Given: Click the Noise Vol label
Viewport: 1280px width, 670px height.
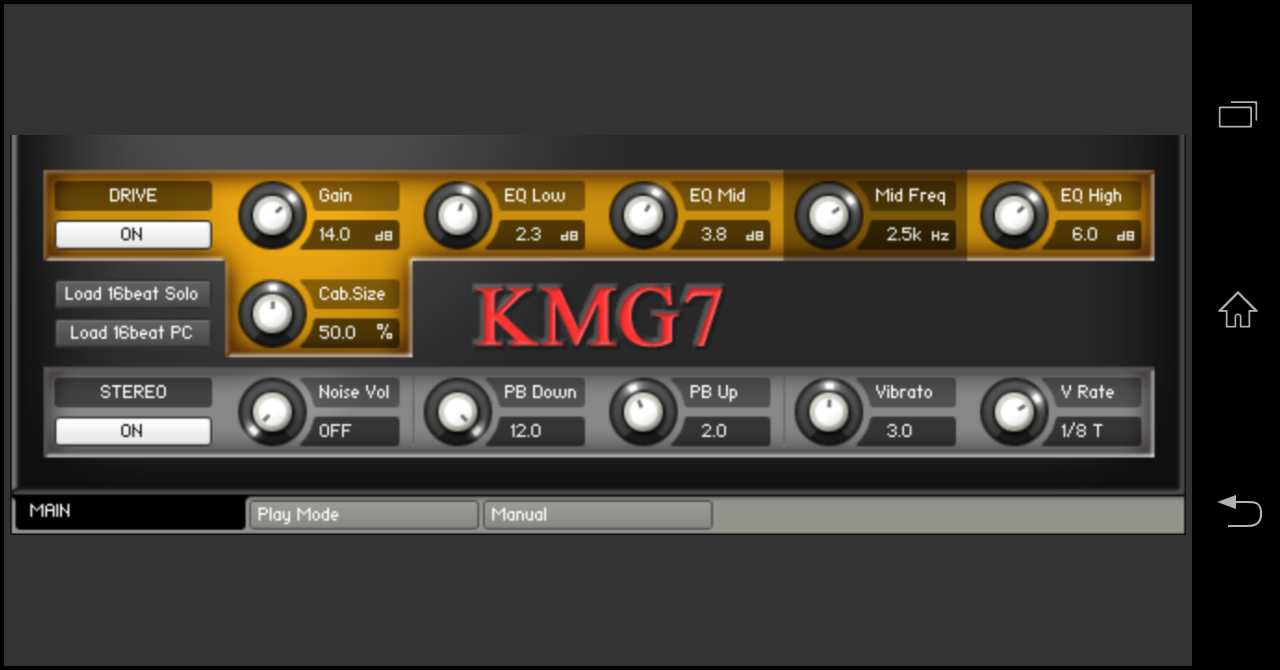Looking at the screenshot, I should pyautogui.click(x=355, y=392).
